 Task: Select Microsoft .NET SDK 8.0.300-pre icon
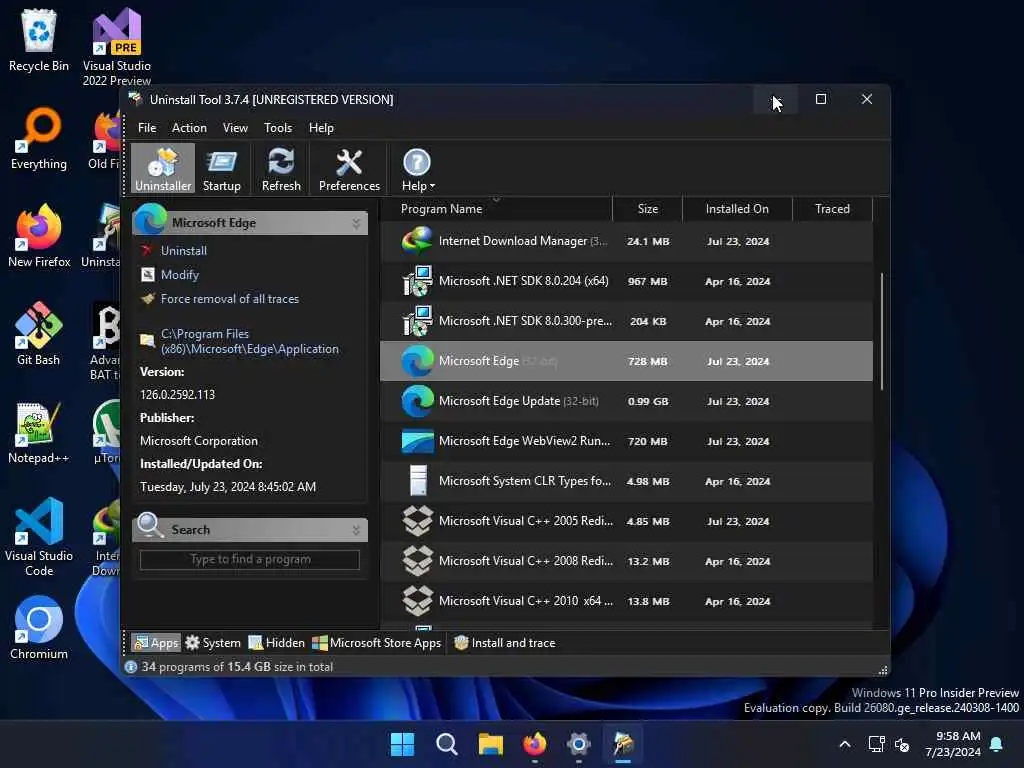417,321
